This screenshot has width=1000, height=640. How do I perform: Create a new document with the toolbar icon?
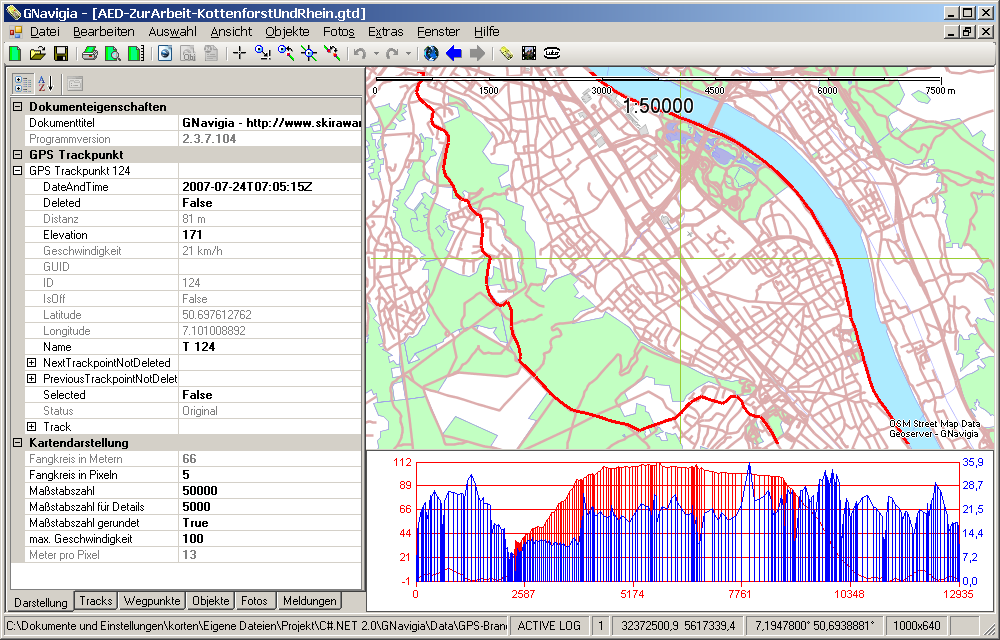(x=15, y=54)
